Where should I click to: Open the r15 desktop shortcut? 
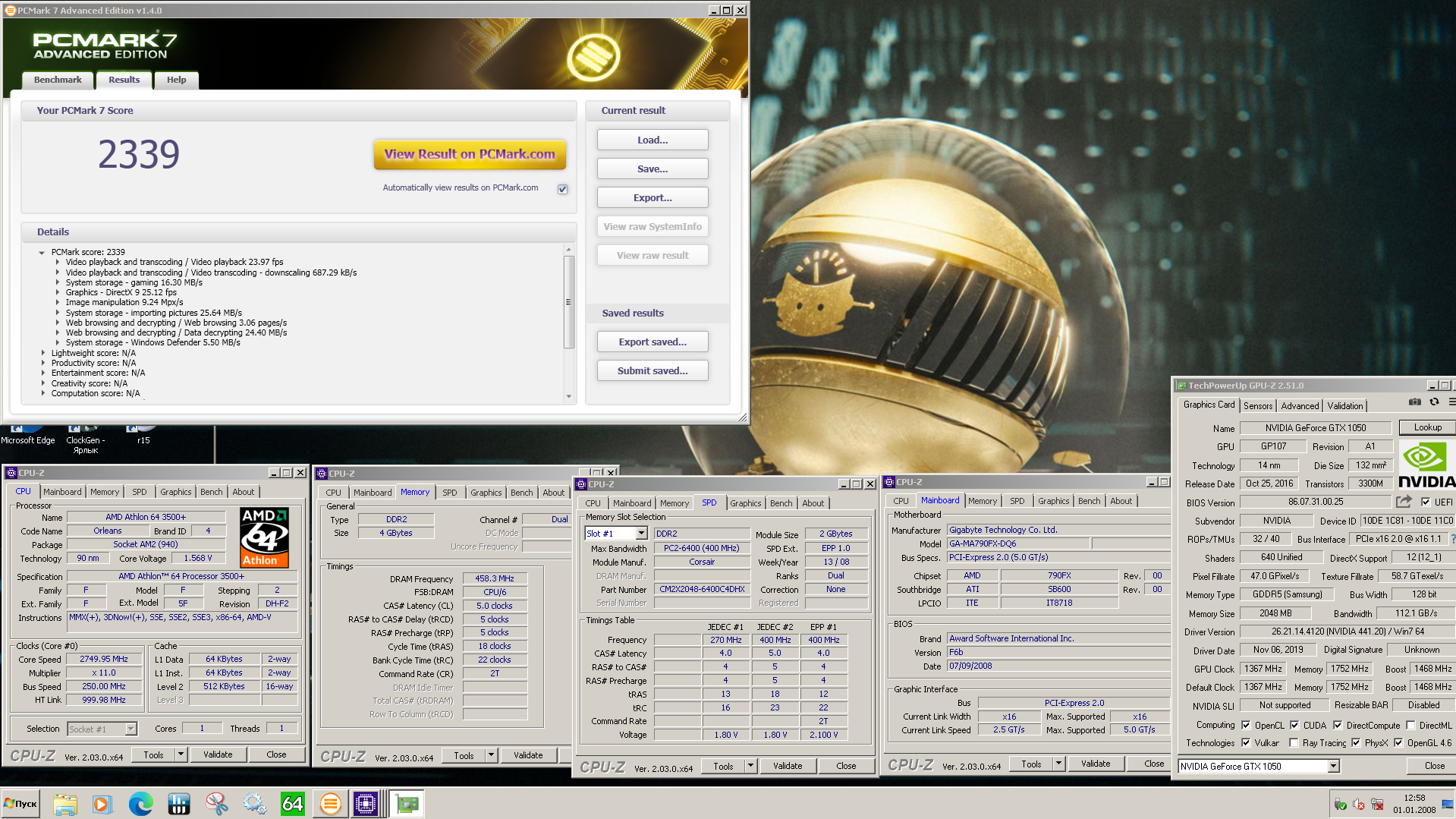point(143,435)
